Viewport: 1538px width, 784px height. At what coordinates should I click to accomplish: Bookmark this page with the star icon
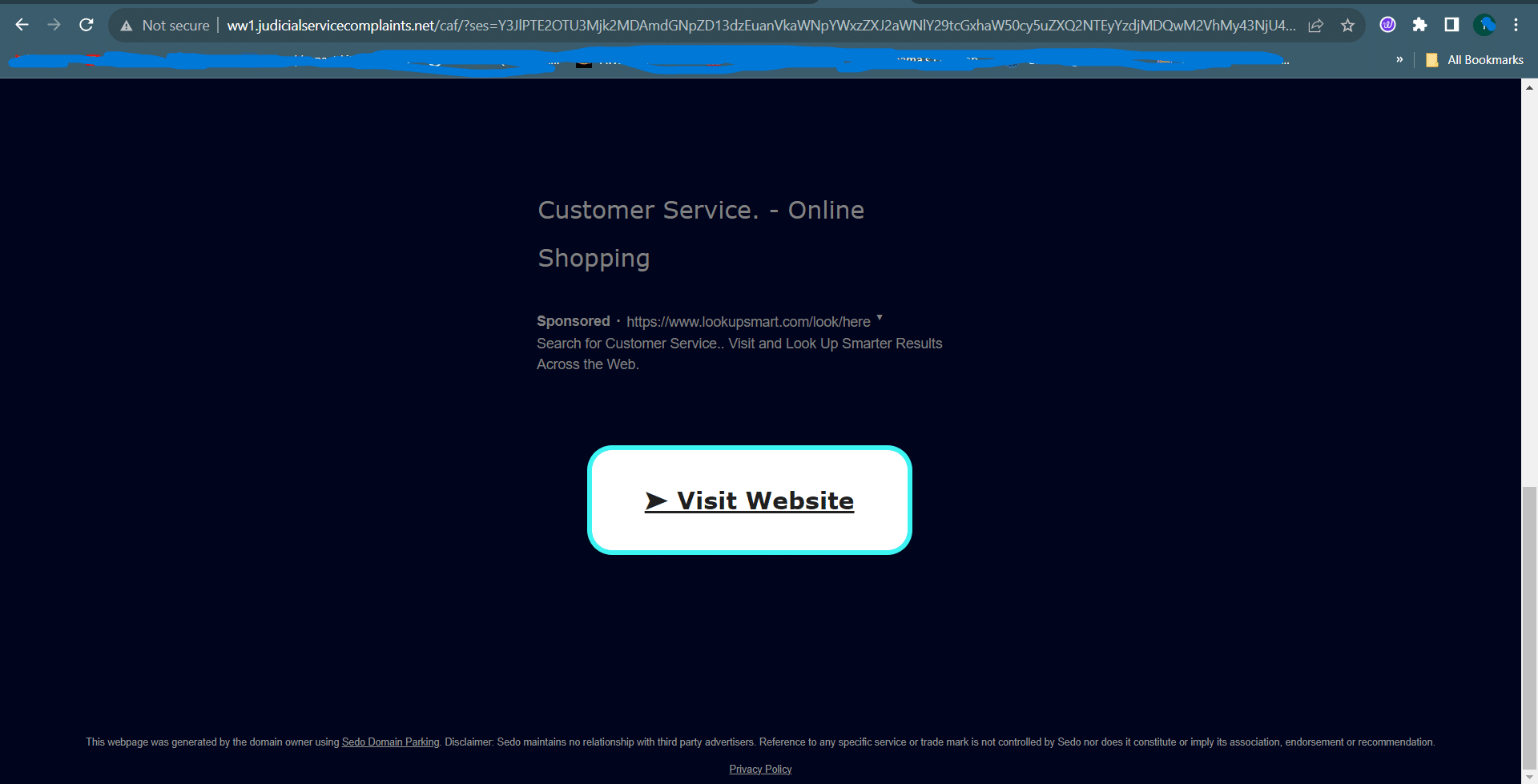pos(1347,26)
